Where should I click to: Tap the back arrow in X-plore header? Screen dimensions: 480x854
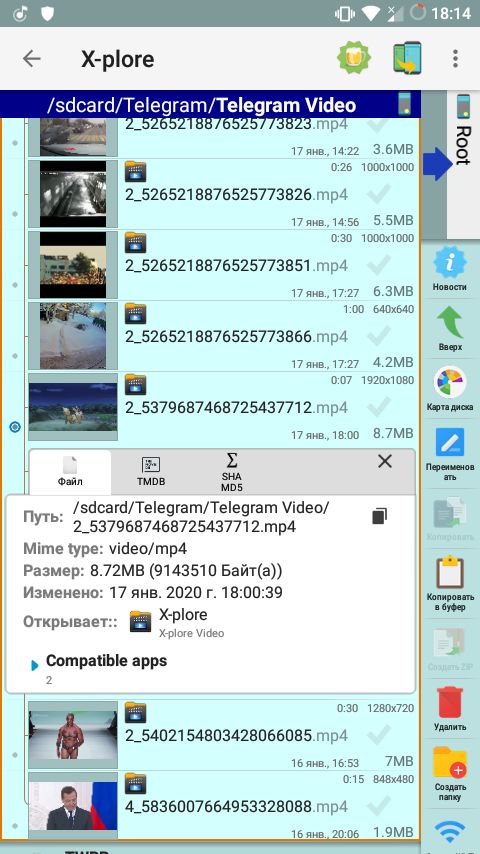coord(32,58)
